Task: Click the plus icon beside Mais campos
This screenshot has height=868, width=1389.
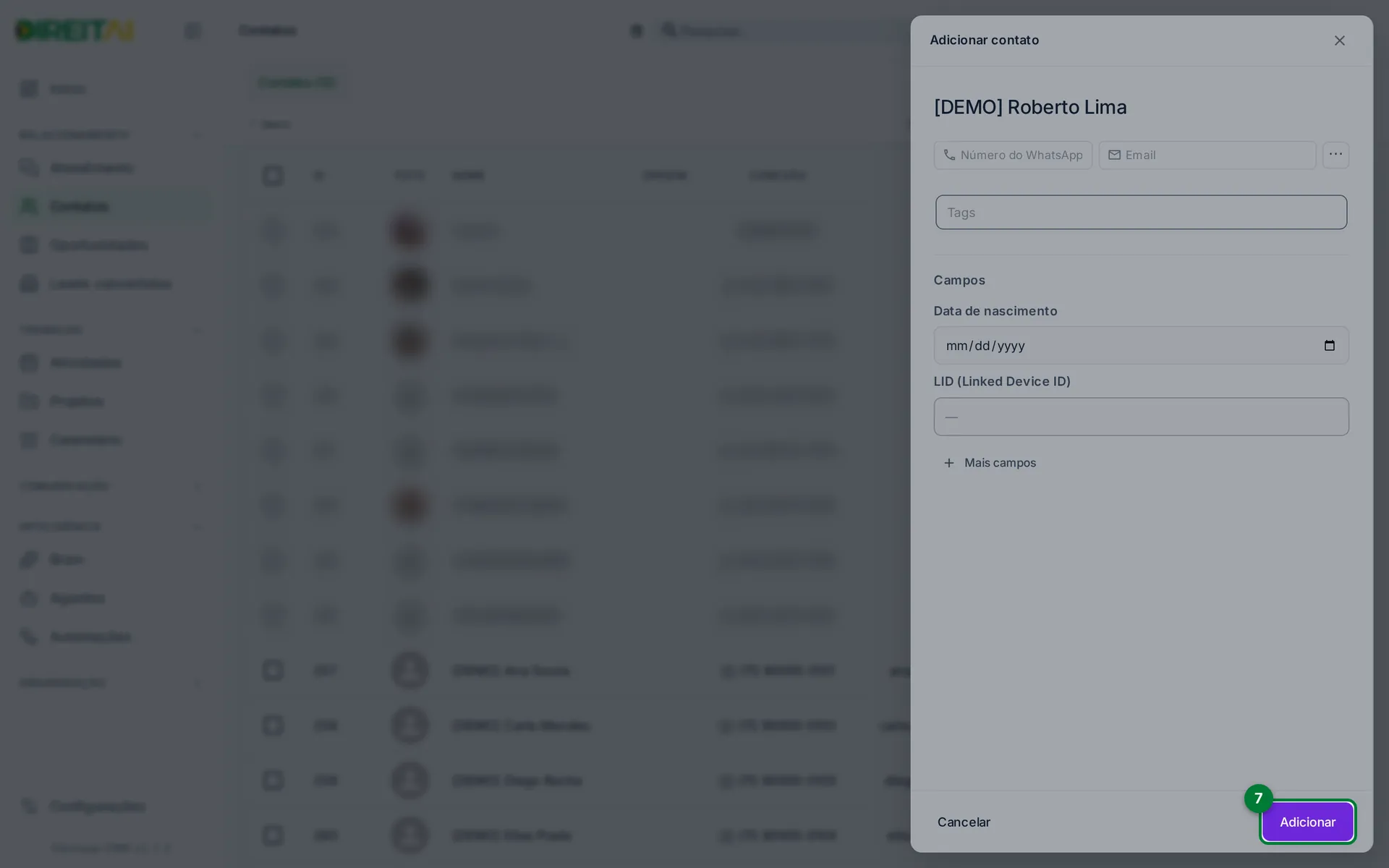Action: coord(949,463)
